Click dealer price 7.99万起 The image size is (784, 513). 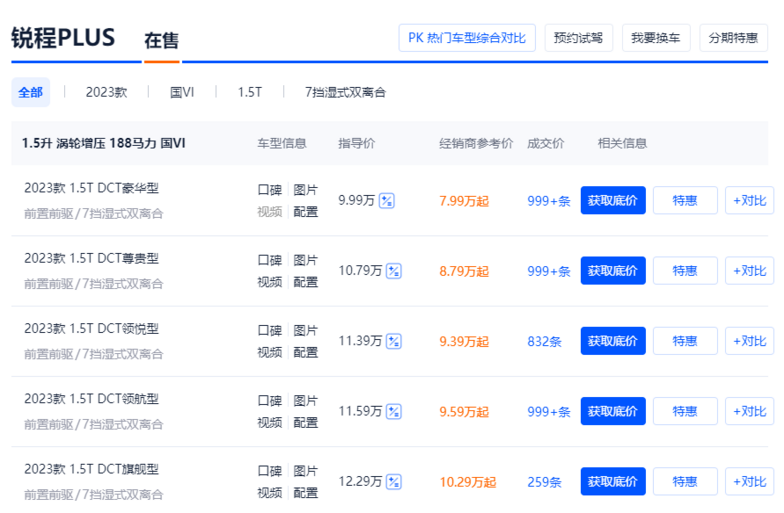(464, 201)
